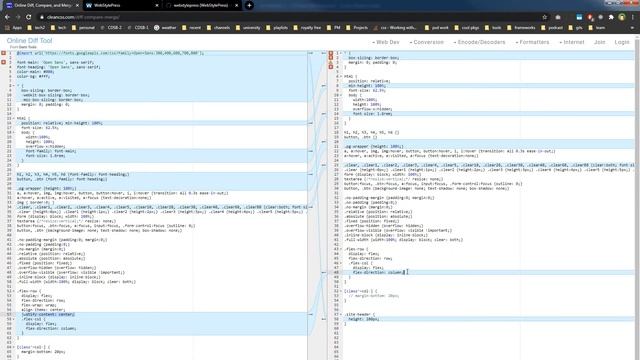Open the playlists bookmarks folder

point(277,28)
